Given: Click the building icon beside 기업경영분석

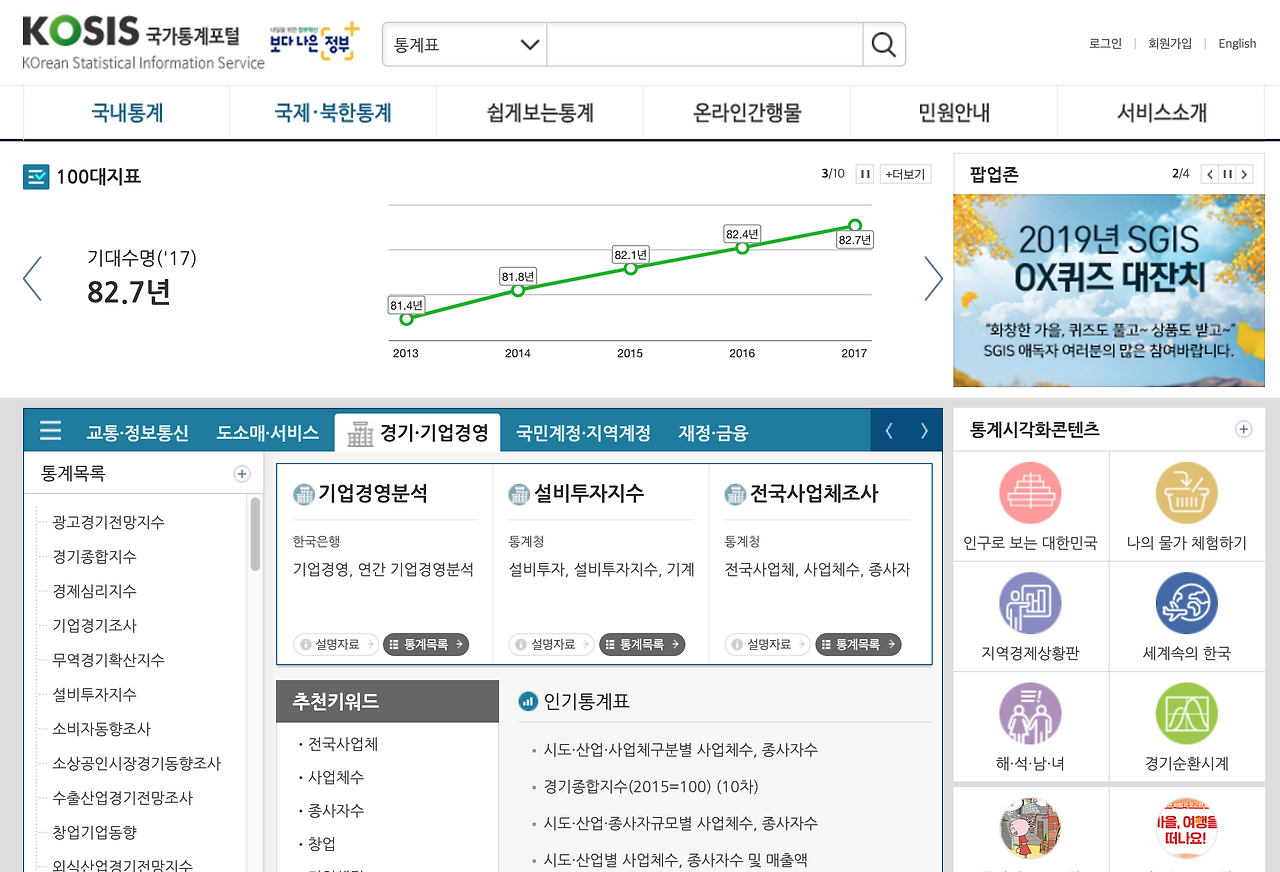Looking at the screenshot, I should pos(303,494).
